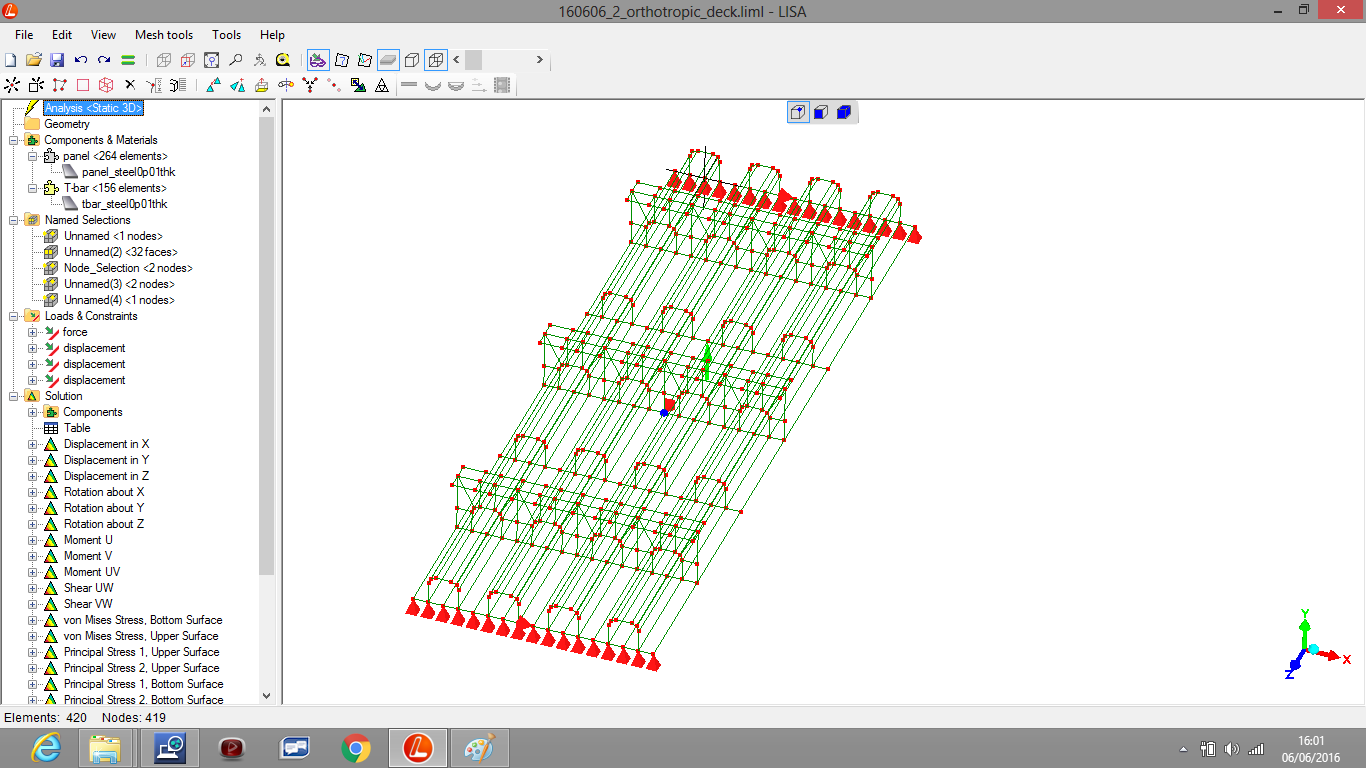
Task: Click the green Solve icon
Action: [x=128, y=60]
